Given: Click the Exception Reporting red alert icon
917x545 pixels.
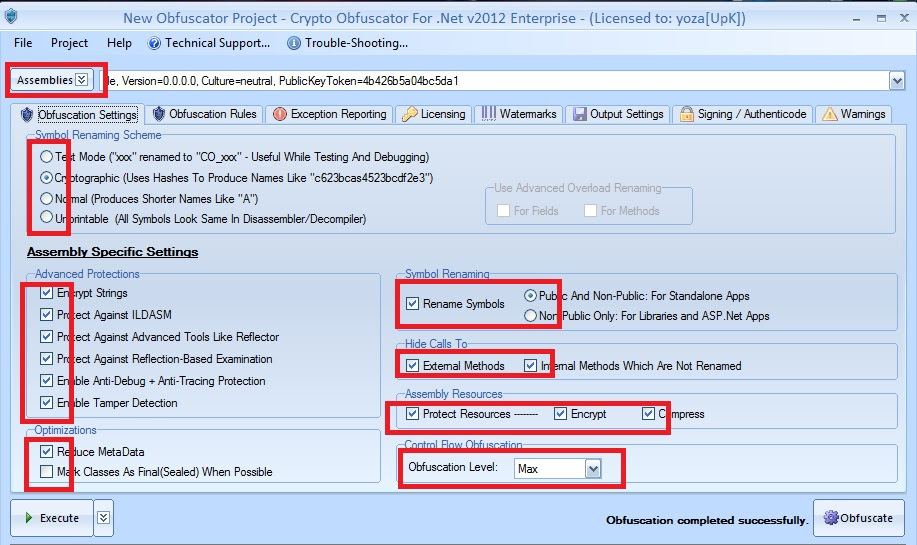Looking at the screenshot, I should (x=280, y=114).
